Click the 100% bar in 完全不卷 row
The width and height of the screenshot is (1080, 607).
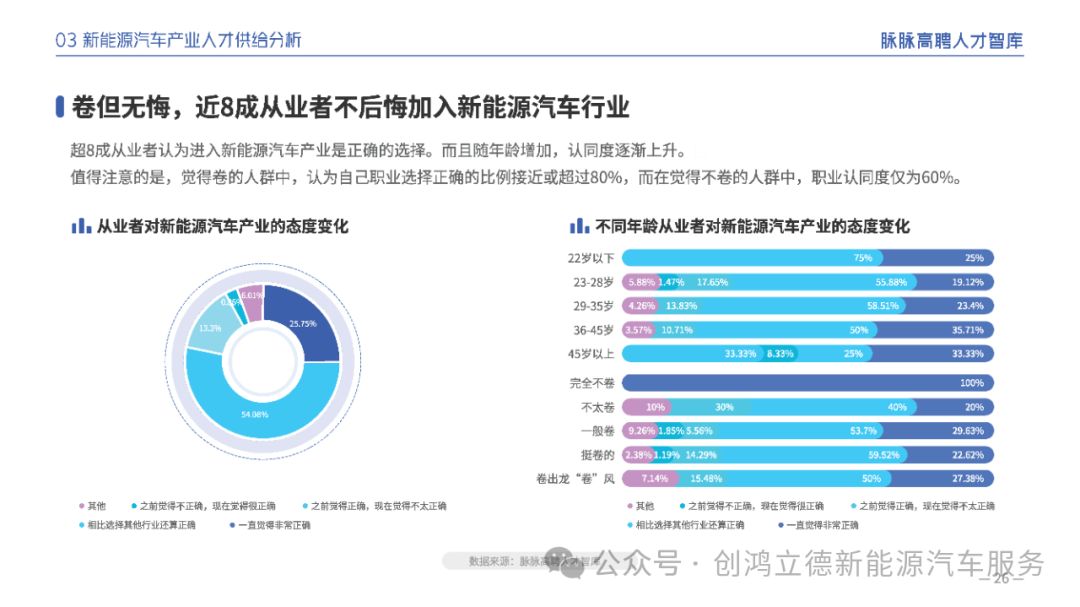coord(808,383)
